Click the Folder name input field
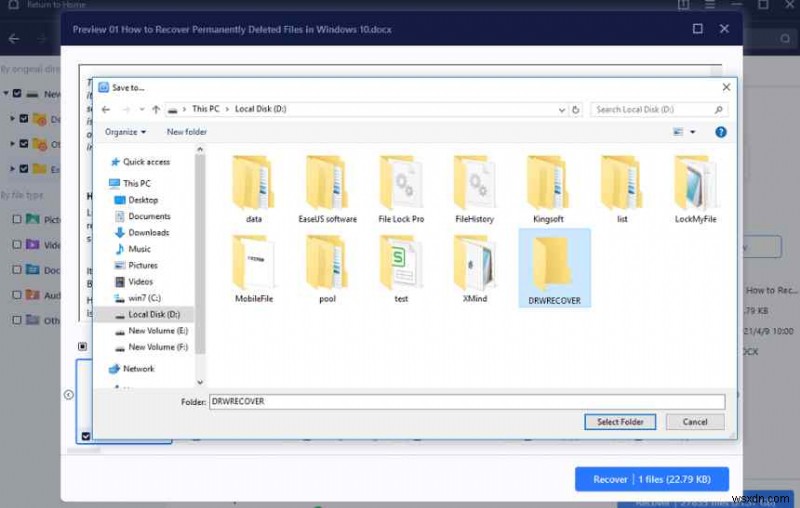The width and height of the screenshot is (800, 508). pyautogui.click(x=467, y=402)
